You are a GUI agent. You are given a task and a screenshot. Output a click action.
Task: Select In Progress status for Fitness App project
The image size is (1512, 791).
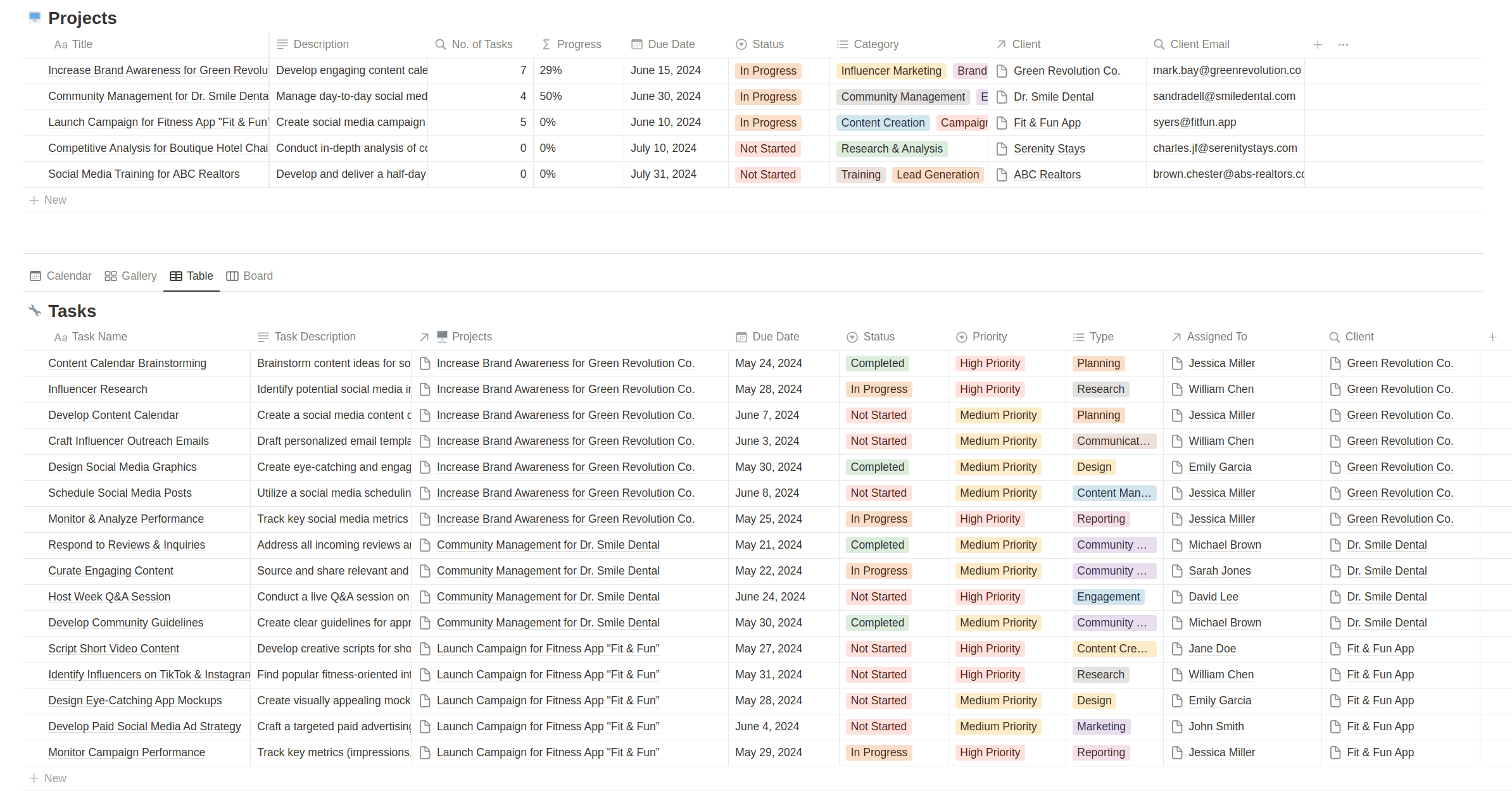(766, 122)
